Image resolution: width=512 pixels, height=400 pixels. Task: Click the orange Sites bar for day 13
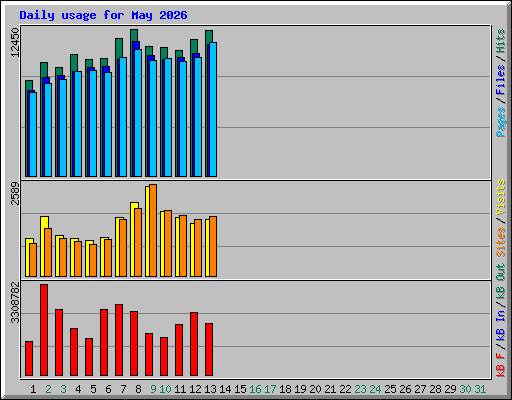[213, 246]
